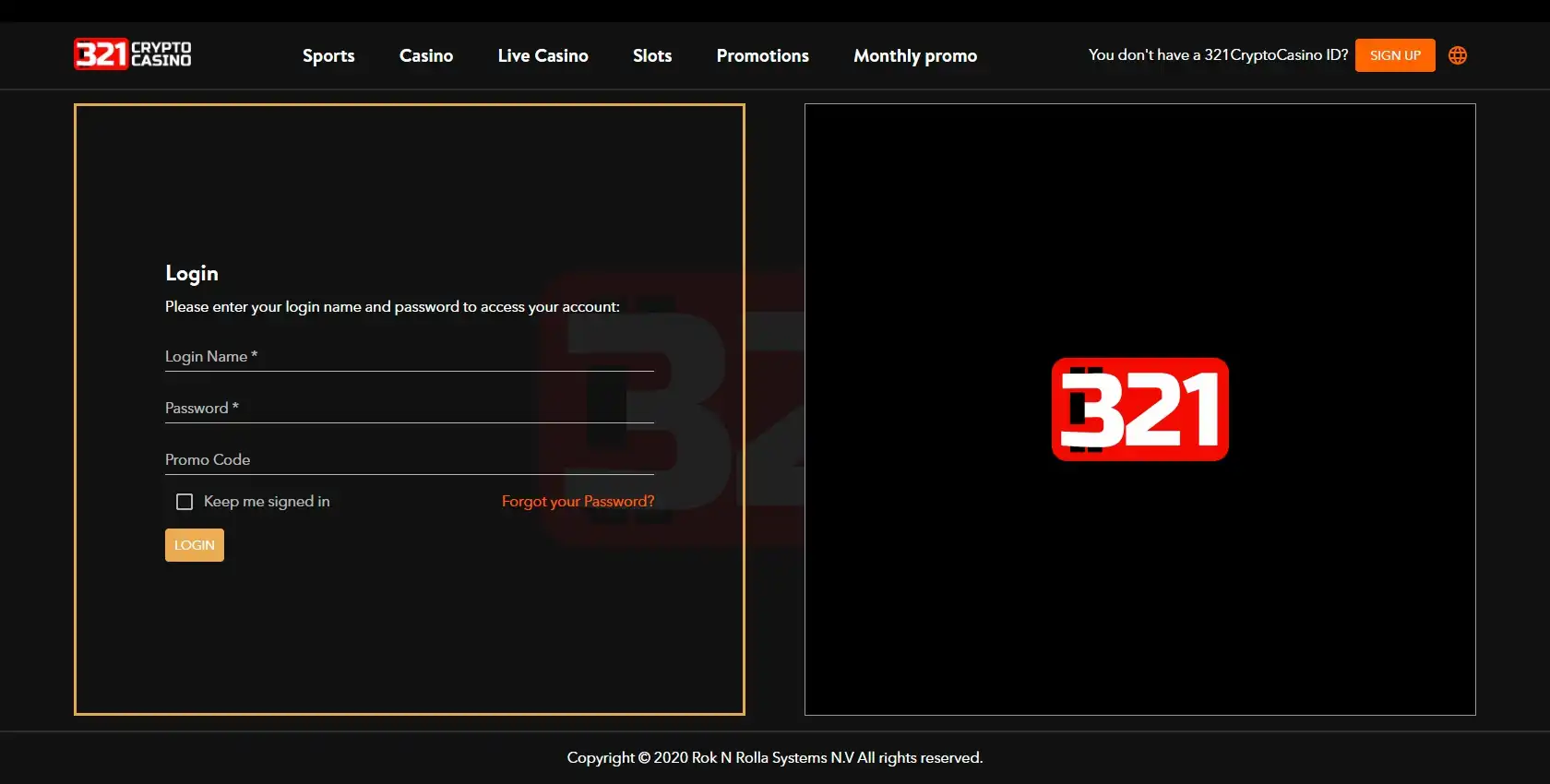
Task: View the Monthly promo page
Action: tap(914, 56)
